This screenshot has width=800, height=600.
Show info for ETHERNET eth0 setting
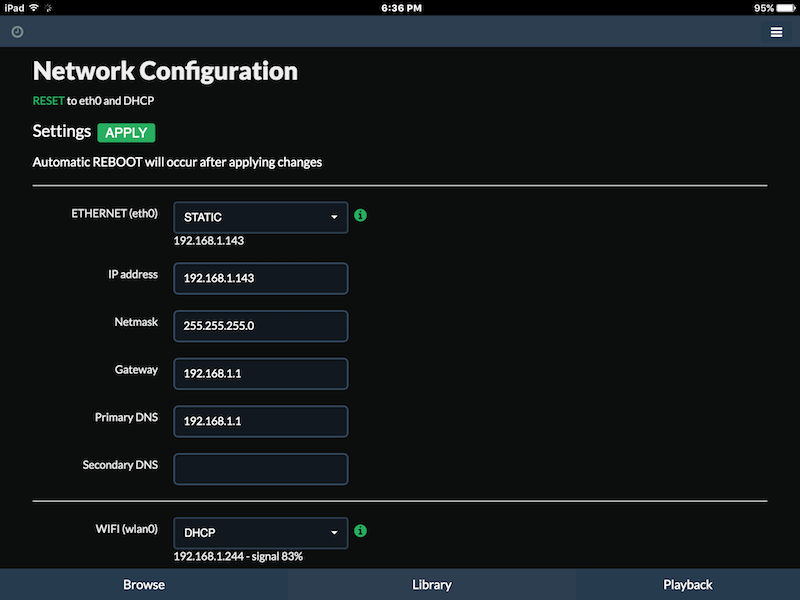(360, 215)
